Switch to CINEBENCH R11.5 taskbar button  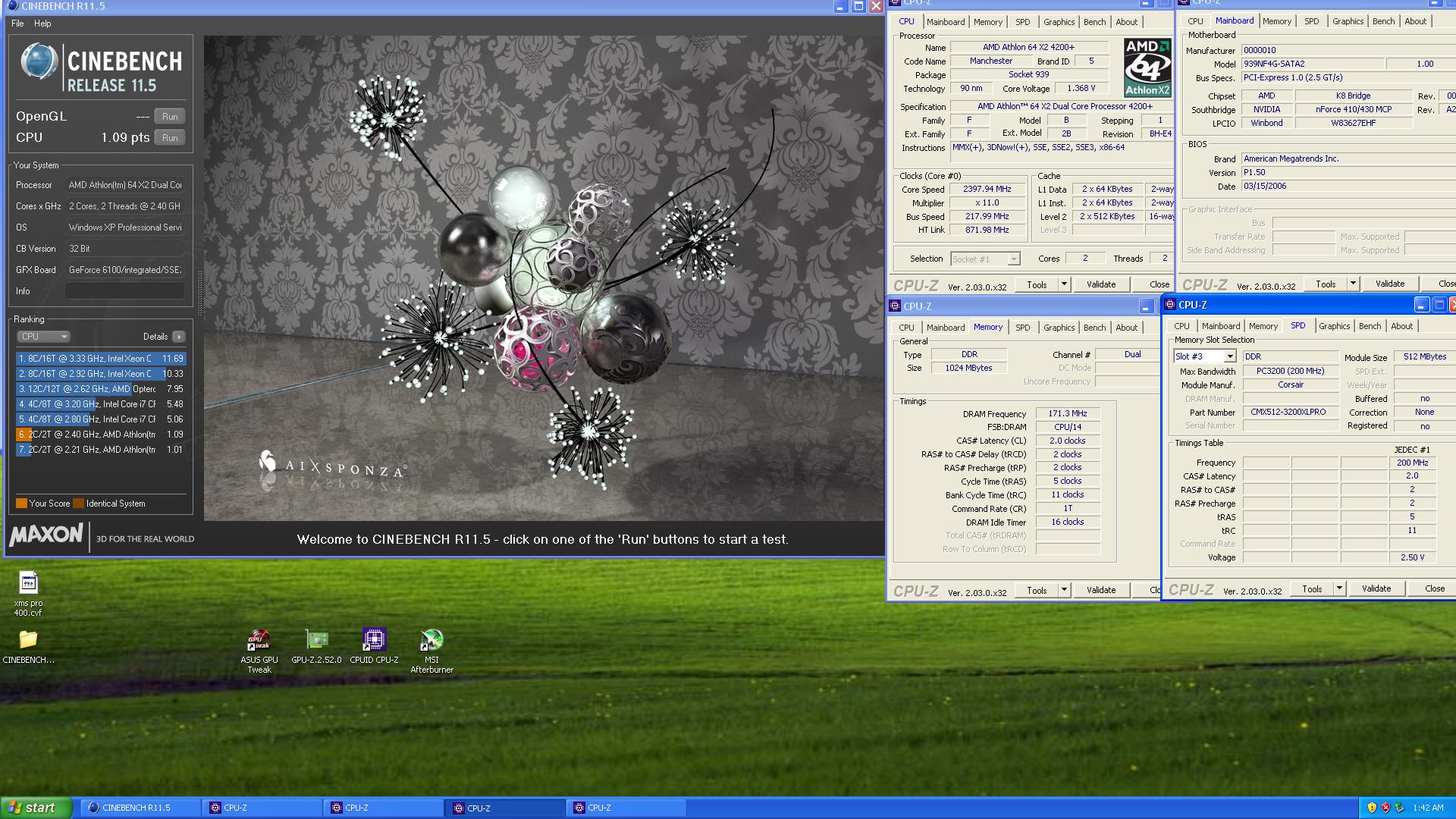[143, 808]
